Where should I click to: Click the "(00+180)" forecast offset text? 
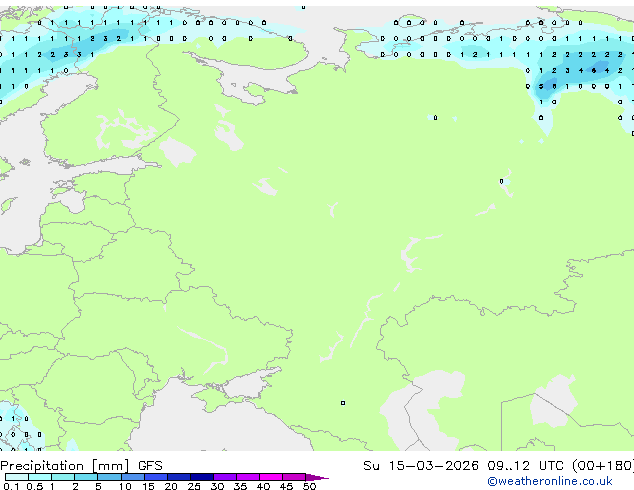[x=602, y=466]
